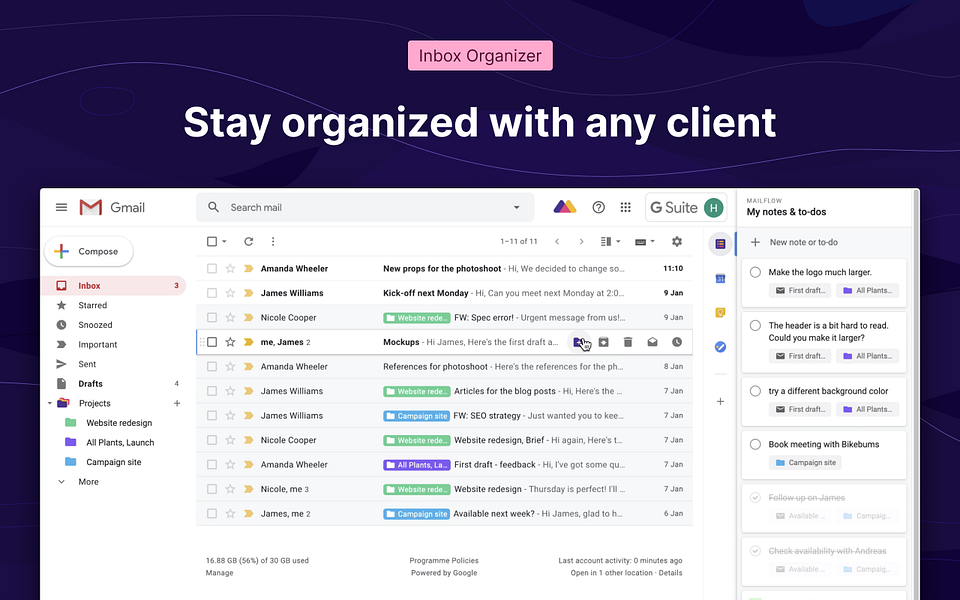The width and height of the screenshot is (960, 600).
Task: Select the checkbox for New props for the photoshoot
Action: 212,269
